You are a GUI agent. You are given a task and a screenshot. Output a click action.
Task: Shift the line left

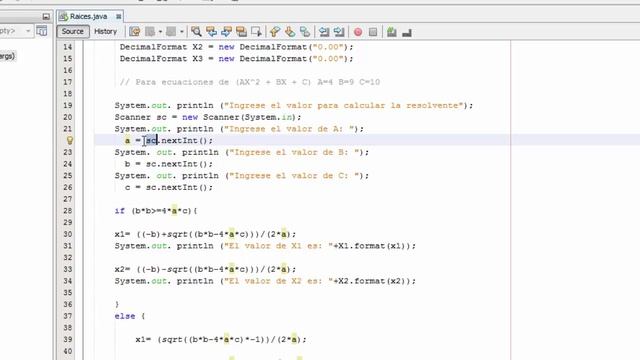point(324,31)
